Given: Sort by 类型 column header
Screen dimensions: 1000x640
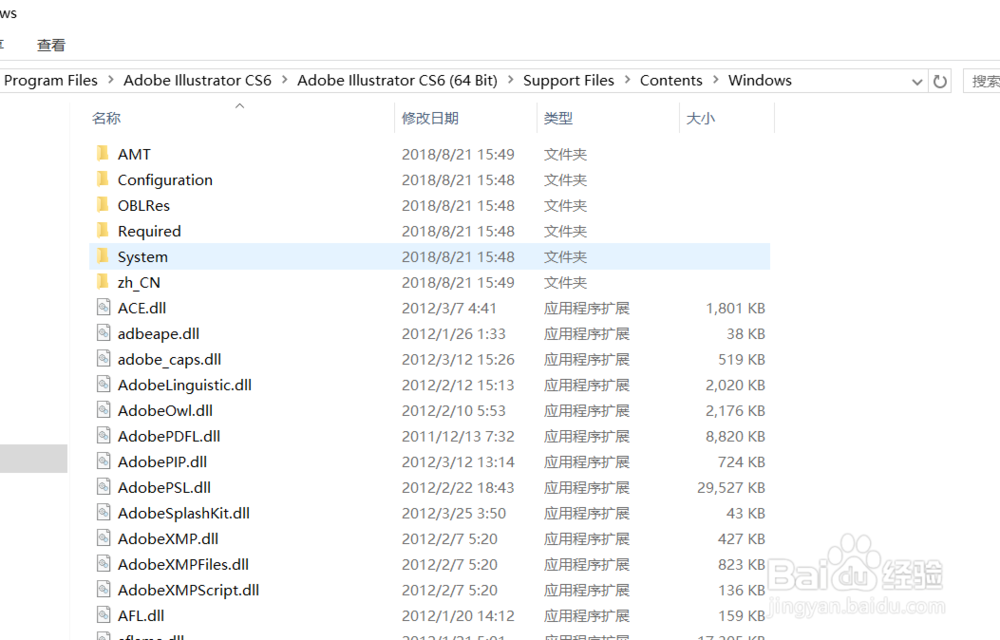Looking at the screenshot, I should tap(558, 118).
